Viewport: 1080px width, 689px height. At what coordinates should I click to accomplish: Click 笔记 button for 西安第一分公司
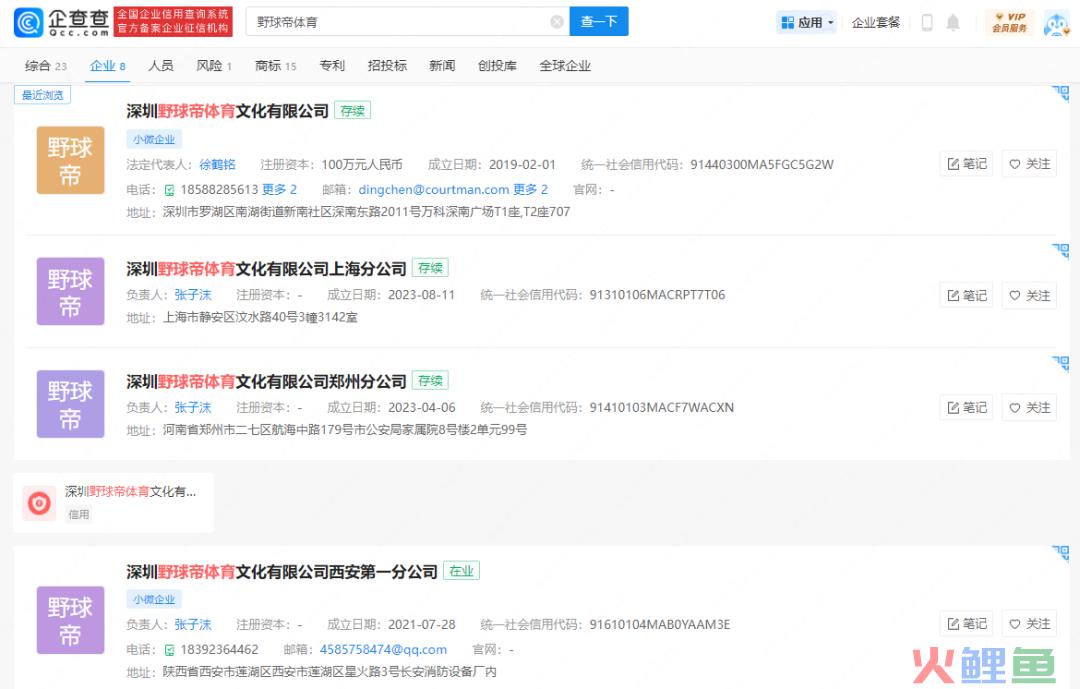[966, 624]
